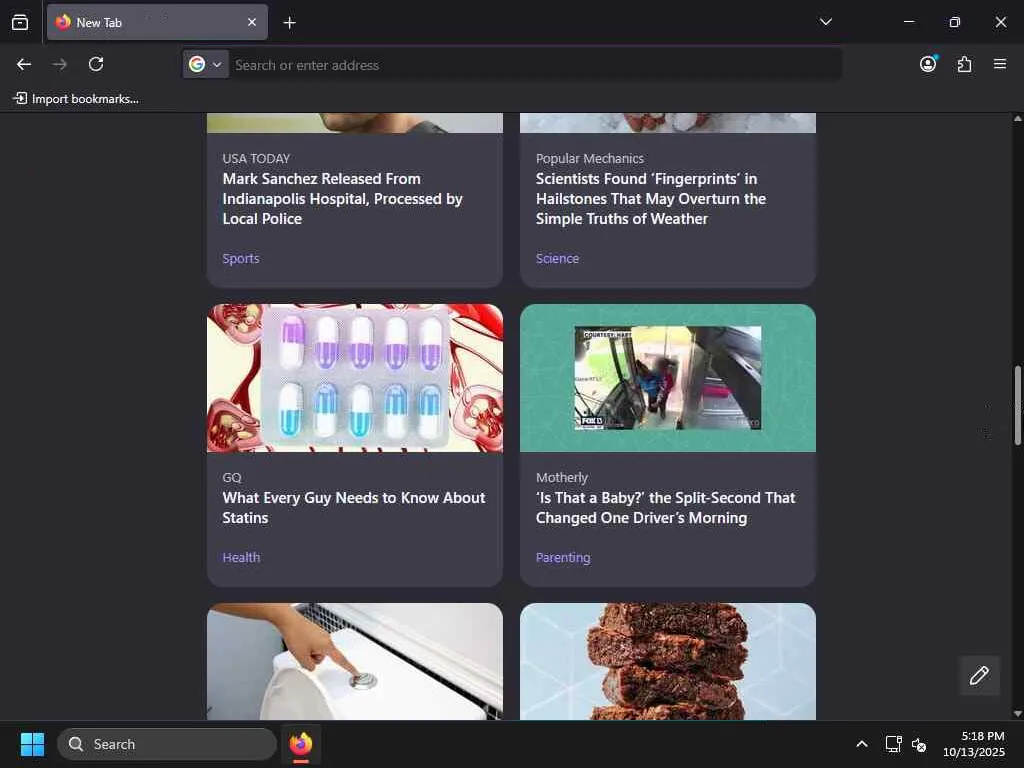Open What Every Guy Needs to Know About Statins
Screen dimensions: 1024x768
[353, 507]
